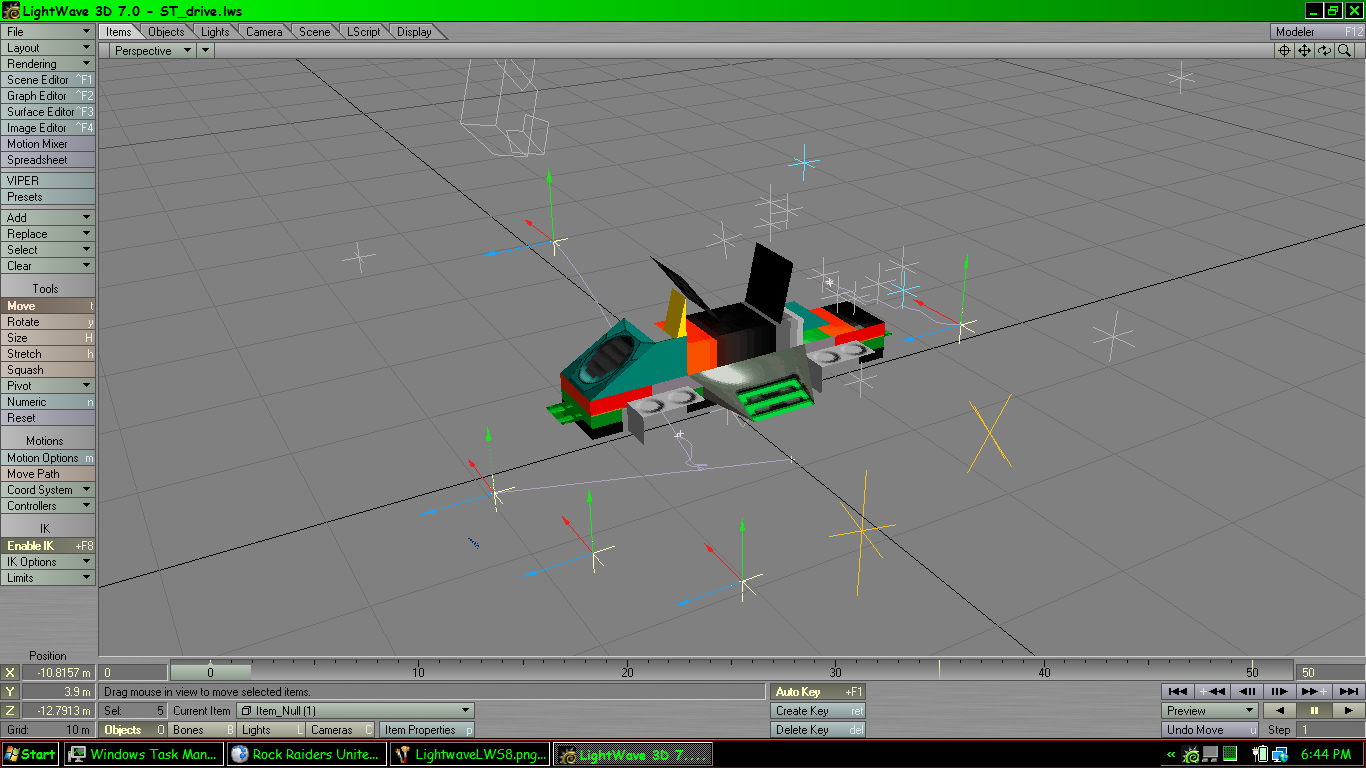The height and width of the screenshot is (768, 1366).
Task: Switch to LightwaveLWS8.png taskbar item
Action: pyautogui.click(x=469, y=754)
